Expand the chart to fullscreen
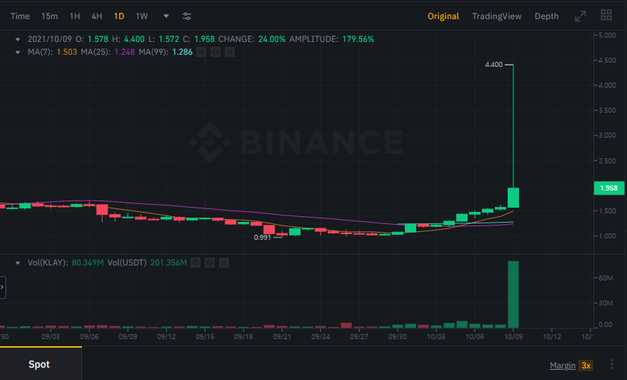This screenshot has width=627, height=380. click(580, 16)
